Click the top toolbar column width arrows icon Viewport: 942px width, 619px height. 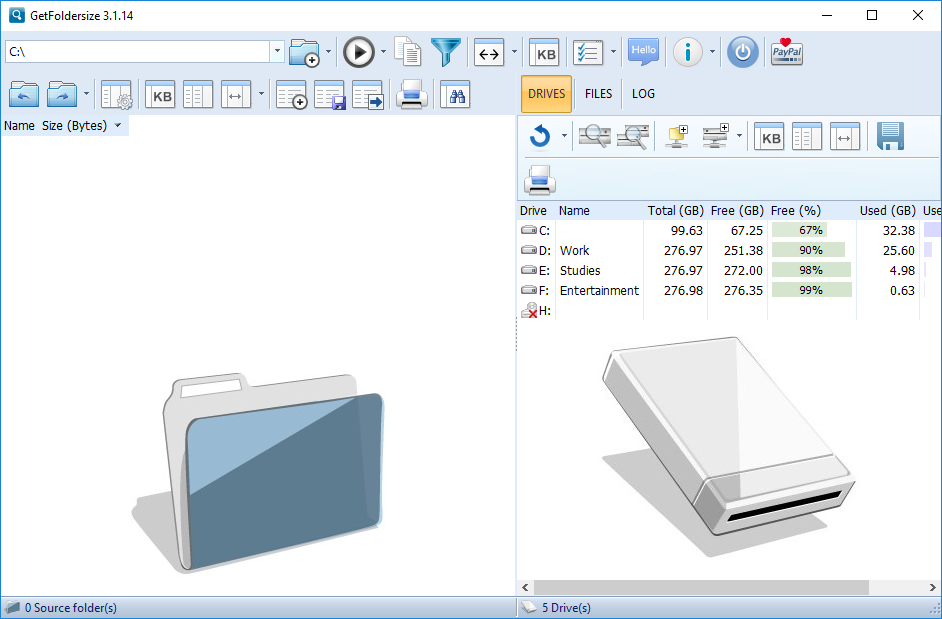coord(489,53)
